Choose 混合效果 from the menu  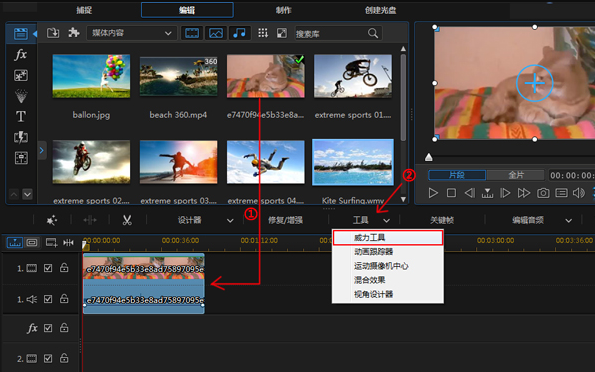pos(388,280)
